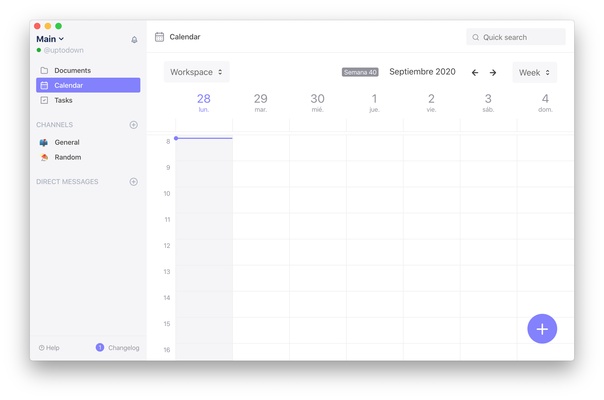Click the Quick search field
The image size is (604, 400).
pyautogui.click(x=516, y=37)
